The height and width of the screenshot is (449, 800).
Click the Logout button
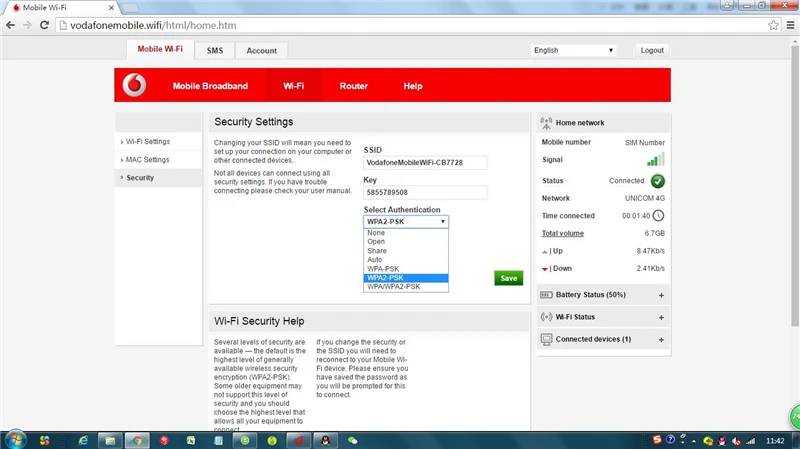point(652,50)
